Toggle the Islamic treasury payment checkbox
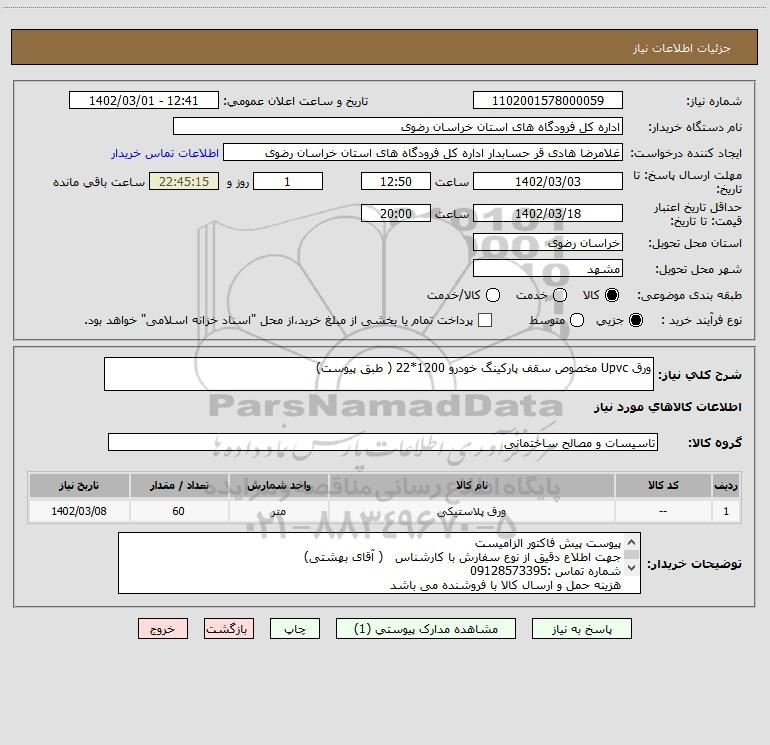 click(x=485, y=320)
